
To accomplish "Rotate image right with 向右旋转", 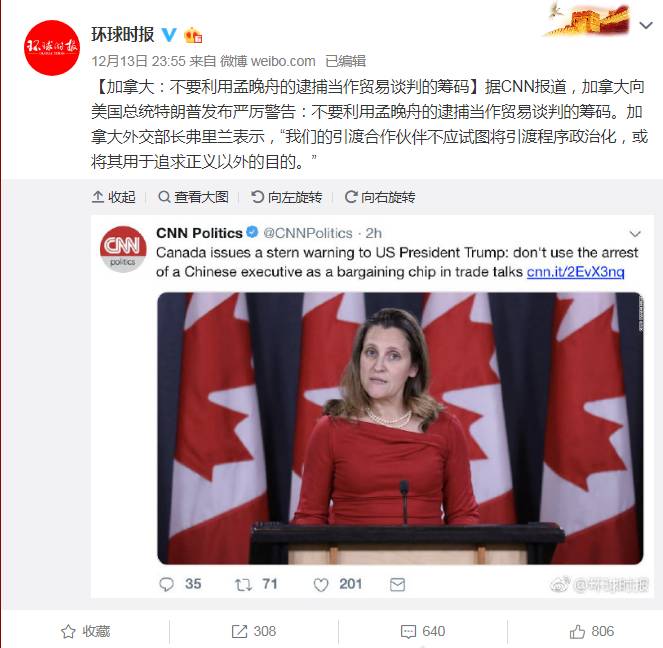I will point(380,197).
